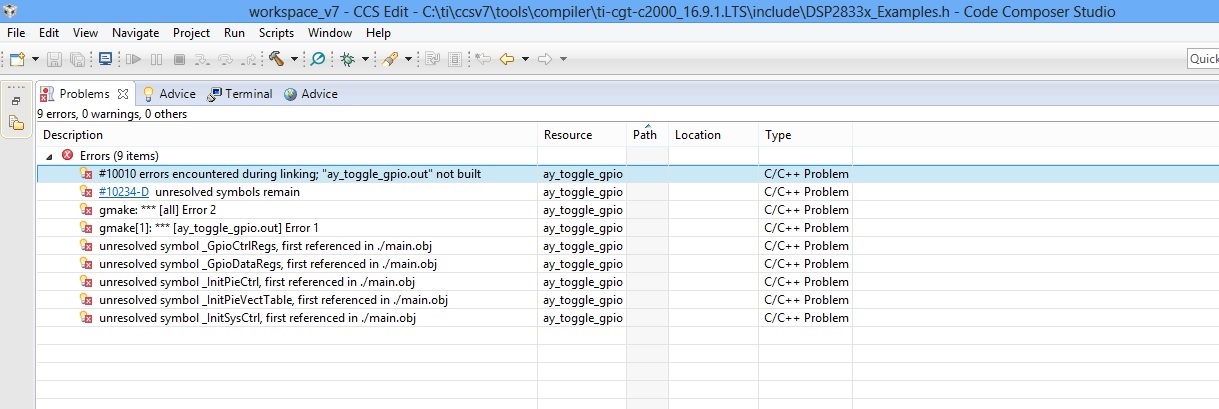This screenshot has width=1219, height=409.
Task: Sort by the Description column header
Action: (73, 135)
